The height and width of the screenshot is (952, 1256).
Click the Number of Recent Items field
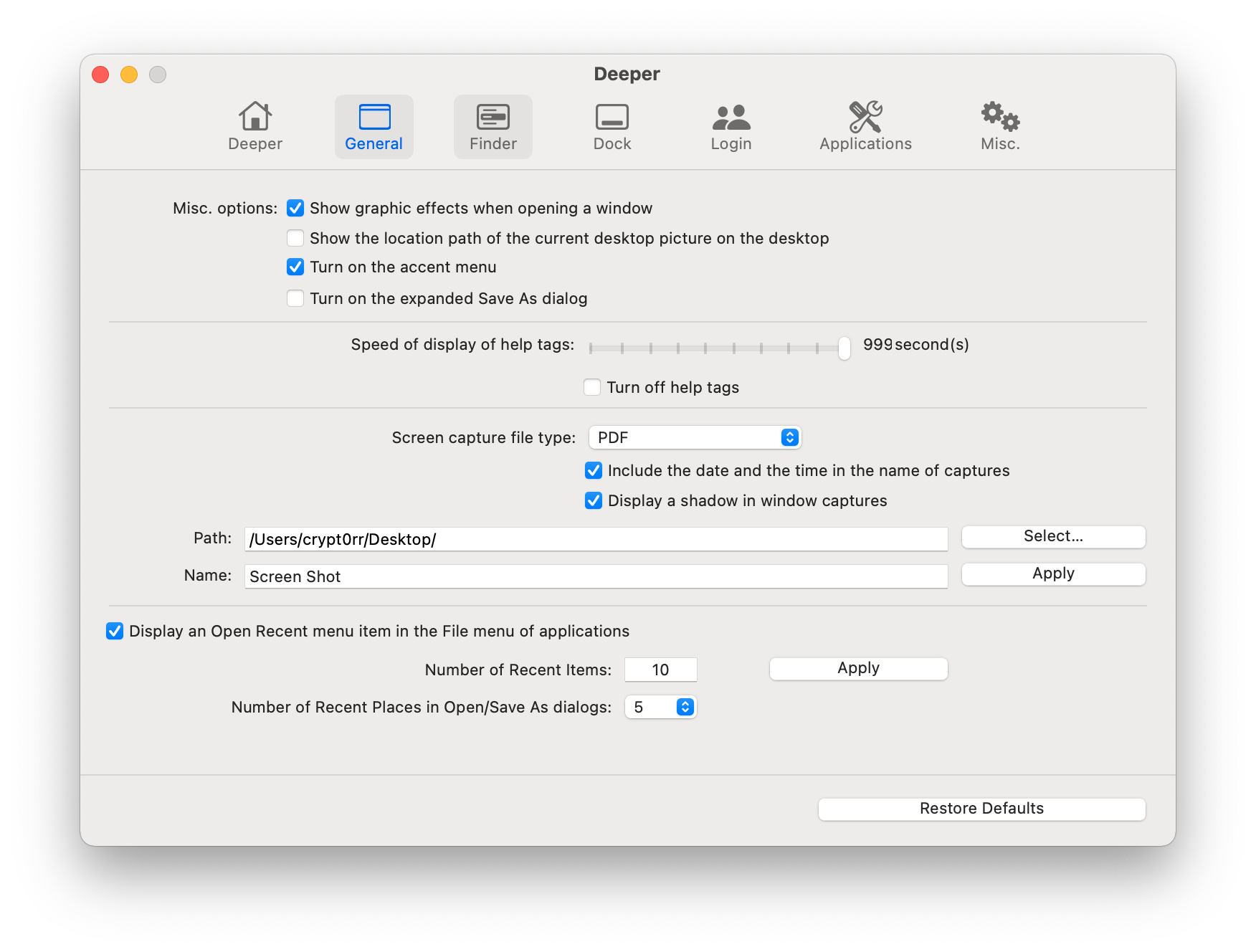tap(660, 670)
